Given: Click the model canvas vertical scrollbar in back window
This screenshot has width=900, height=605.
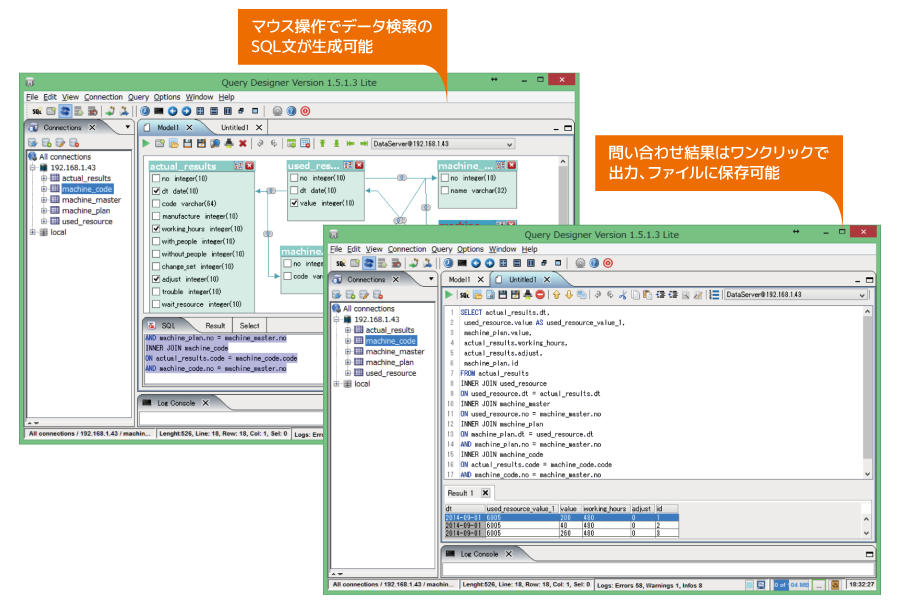Looking at the screenshot, I should (x=562, y=191).
